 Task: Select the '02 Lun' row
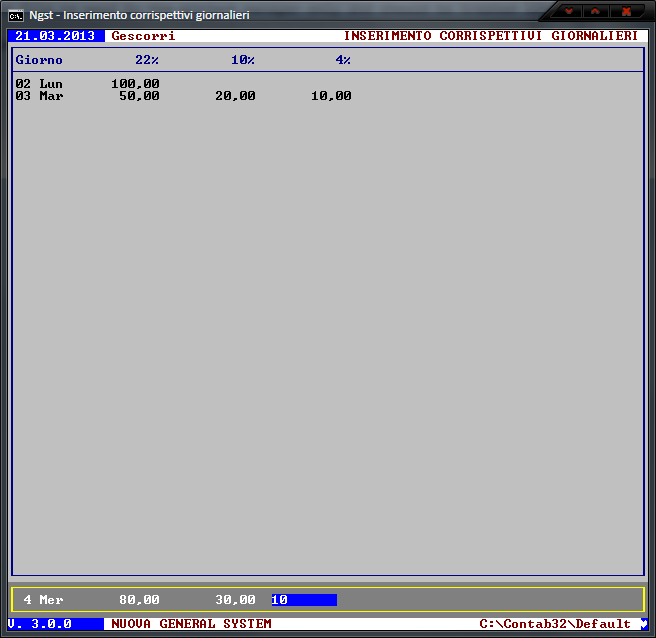tap(39, 84)
